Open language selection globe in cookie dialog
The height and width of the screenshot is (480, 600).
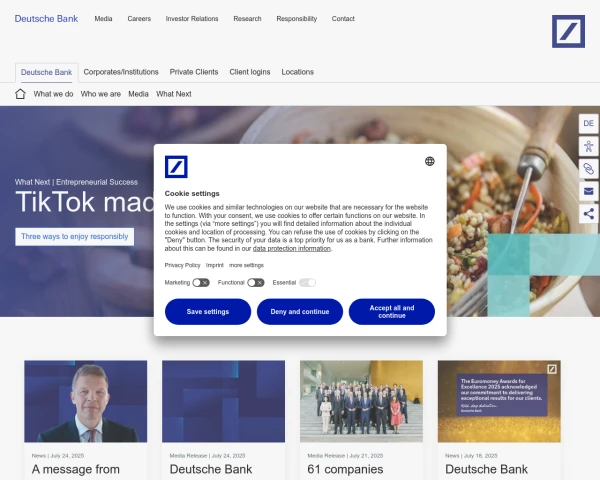click(x=430, y=161)
